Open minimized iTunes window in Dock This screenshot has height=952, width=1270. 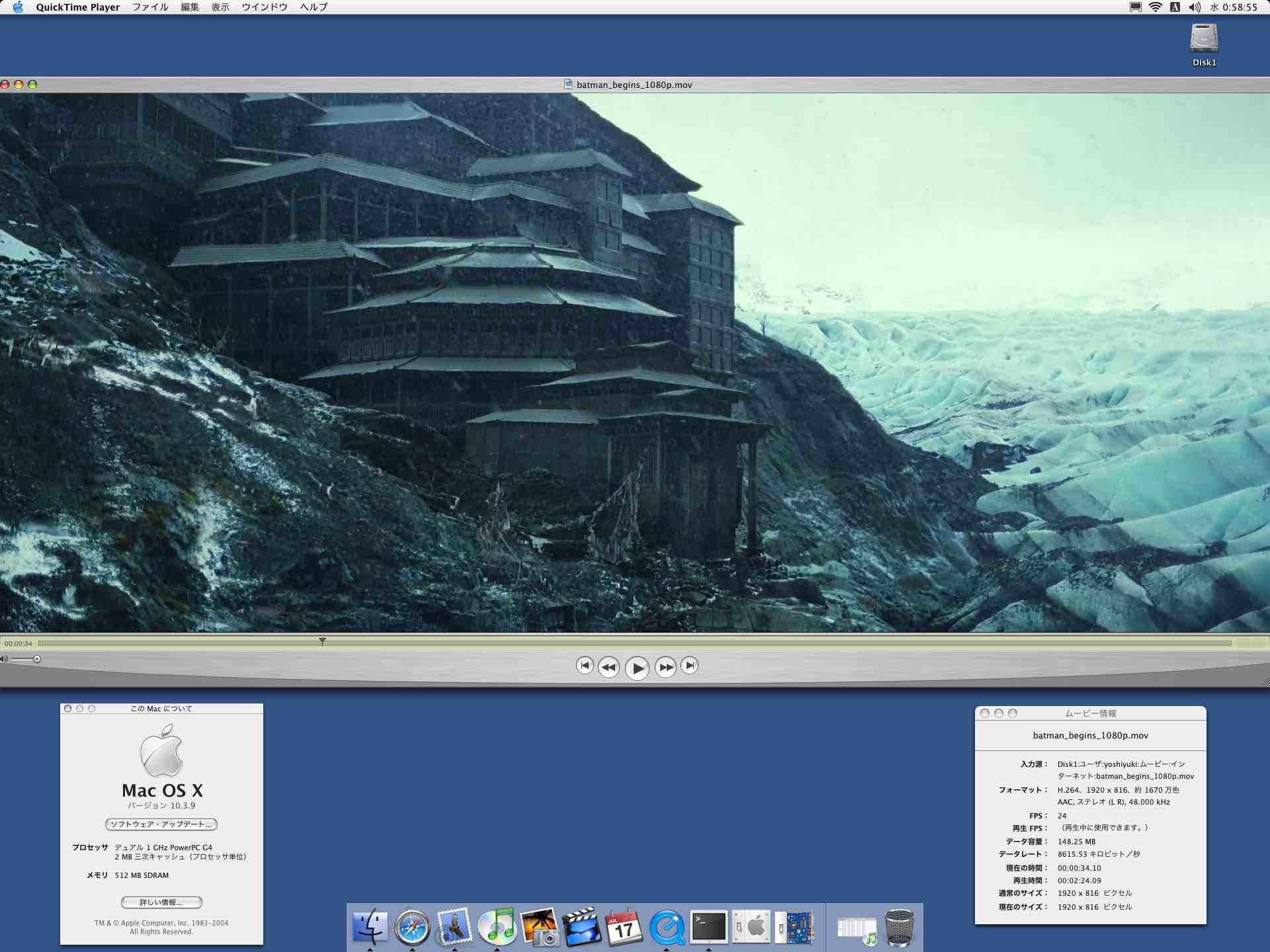pos(857,929)
